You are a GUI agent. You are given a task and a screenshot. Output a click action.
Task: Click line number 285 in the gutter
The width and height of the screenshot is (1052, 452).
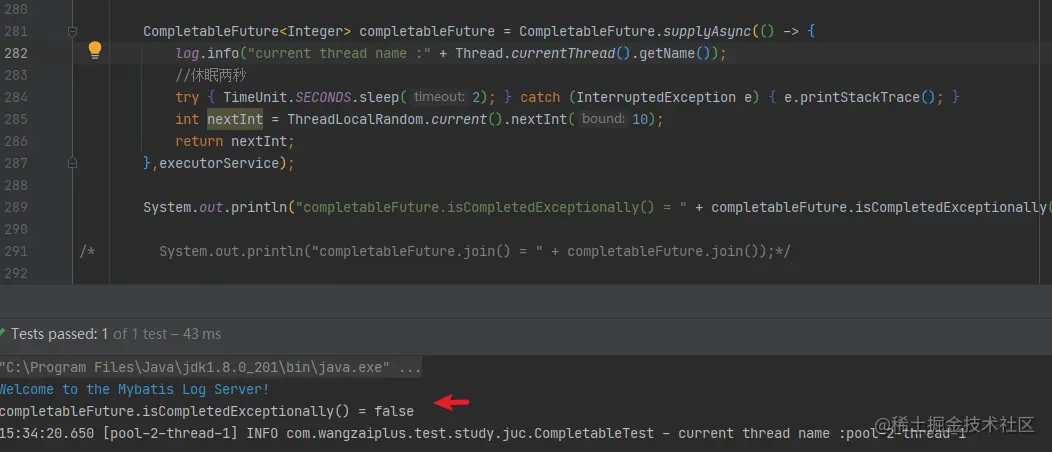[15, 119]
